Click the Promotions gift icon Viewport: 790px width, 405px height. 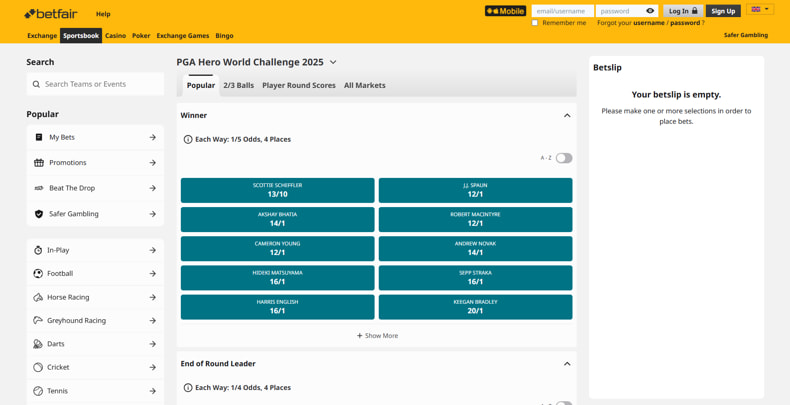39,163
